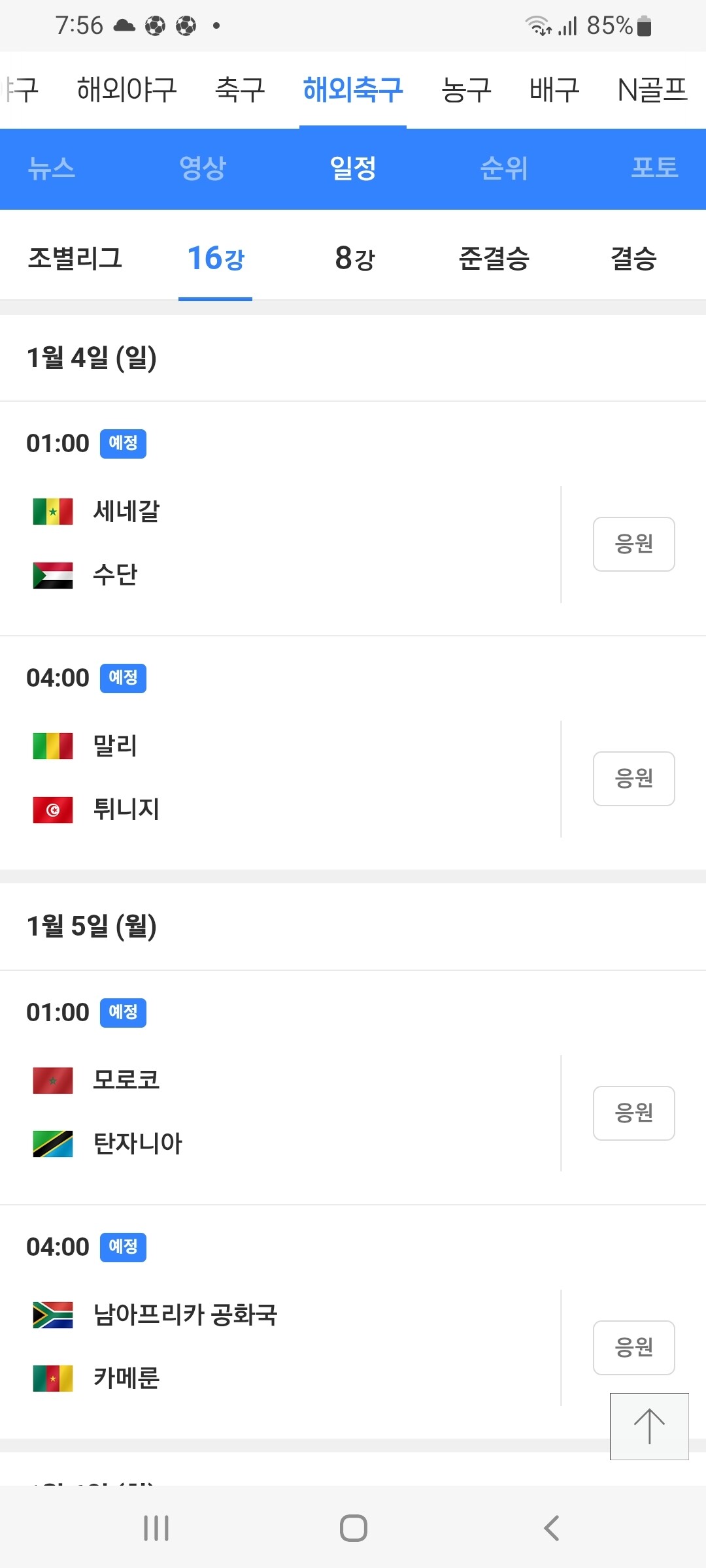This screenshot has width=706, height=1568.
Task: Select the 준결승 round tab
Action: tap(494, 258)
